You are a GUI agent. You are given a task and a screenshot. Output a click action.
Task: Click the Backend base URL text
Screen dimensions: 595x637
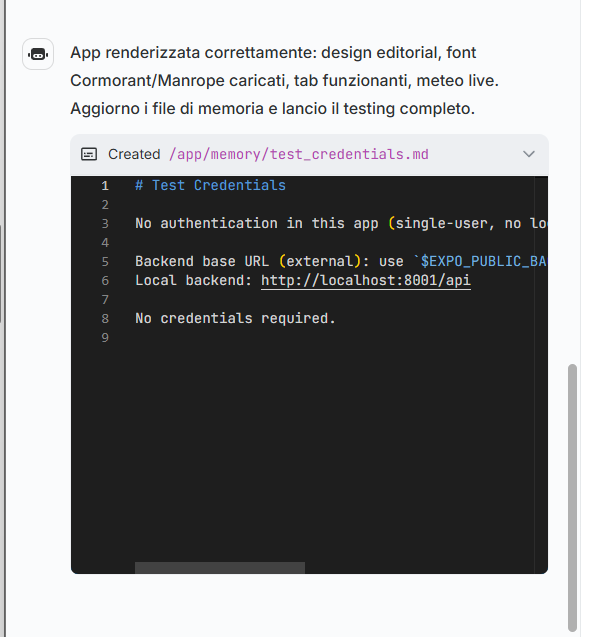[x=202, y=261]
